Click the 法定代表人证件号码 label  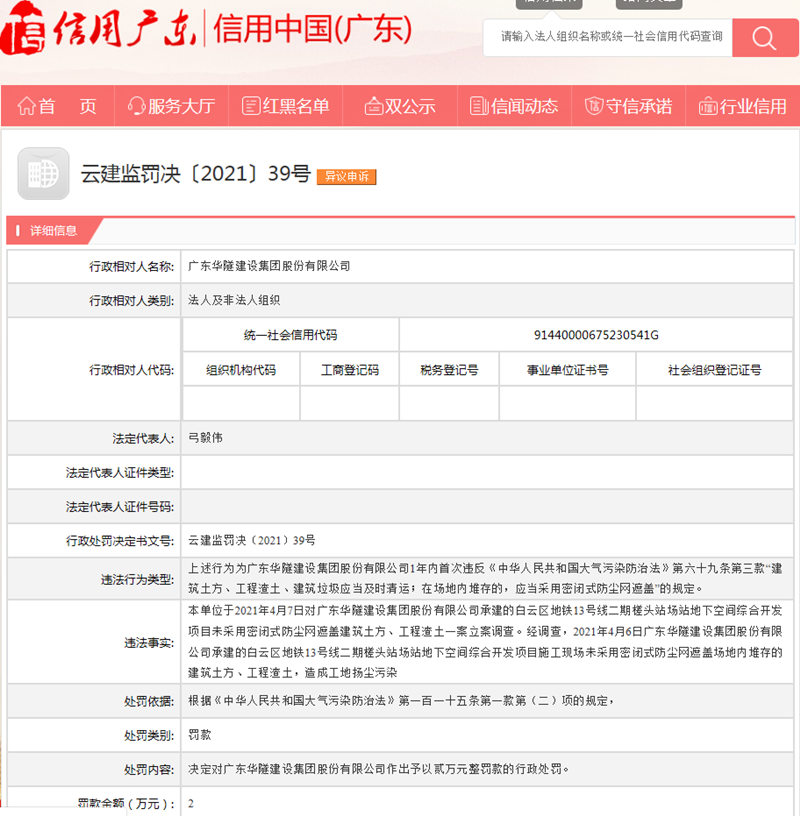pyautogui.click(x=120, y=506)
